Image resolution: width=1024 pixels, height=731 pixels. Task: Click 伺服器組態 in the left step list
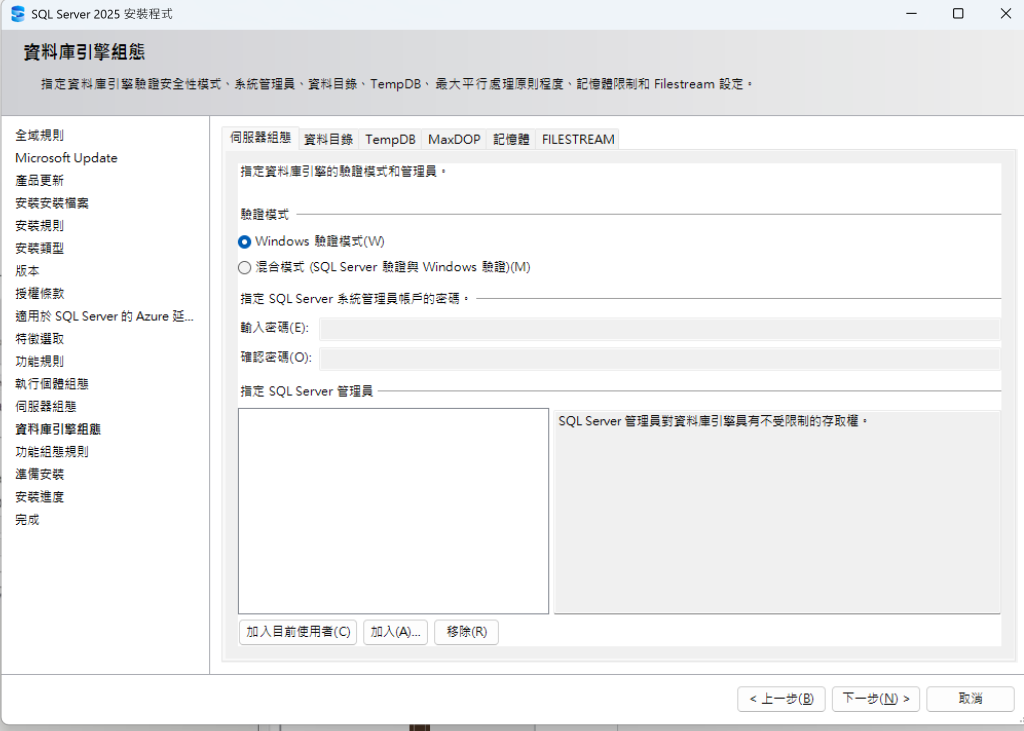tap(46, 406)
